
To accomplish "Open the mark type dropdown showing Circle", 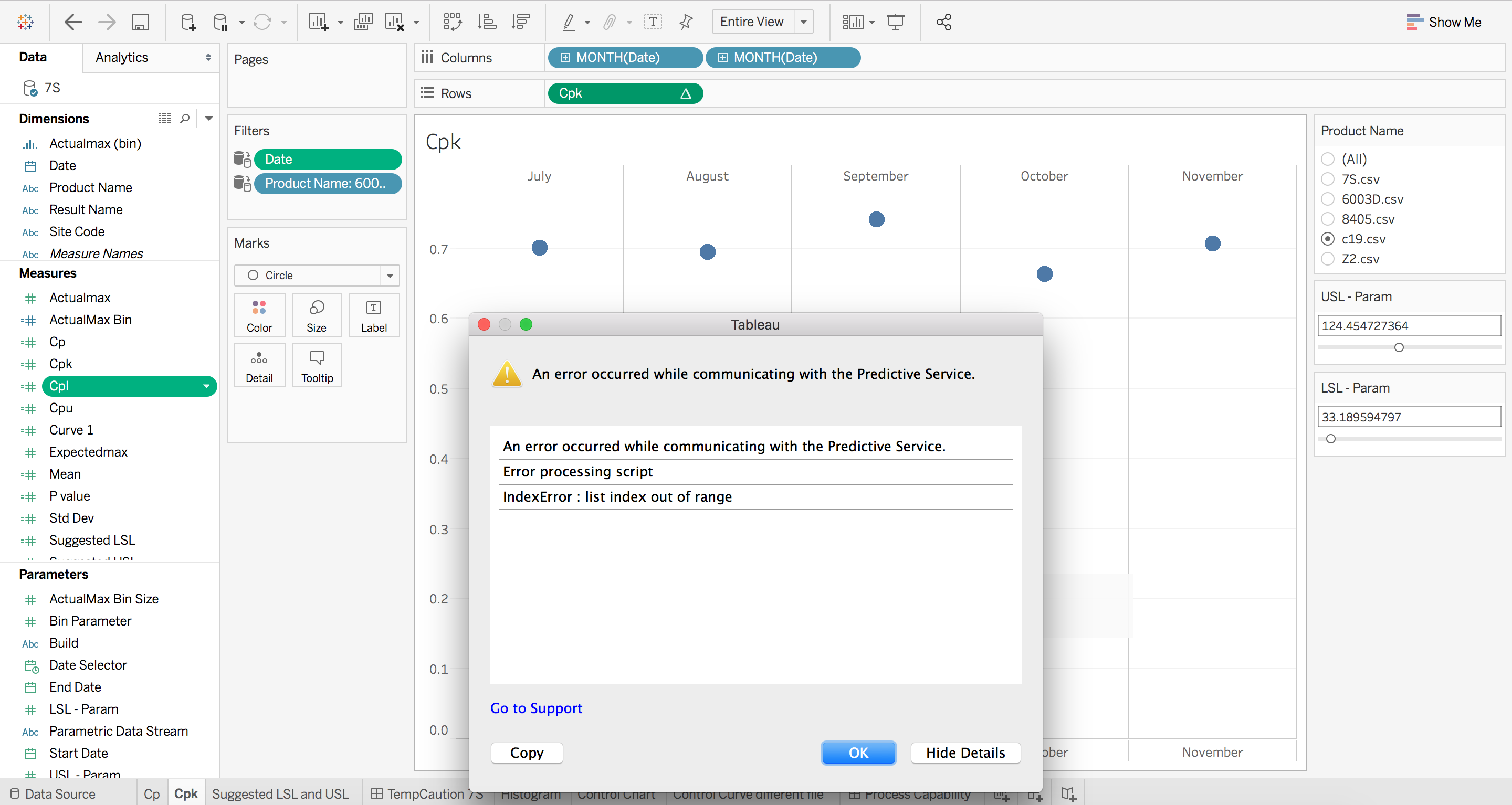I will 390,275.
